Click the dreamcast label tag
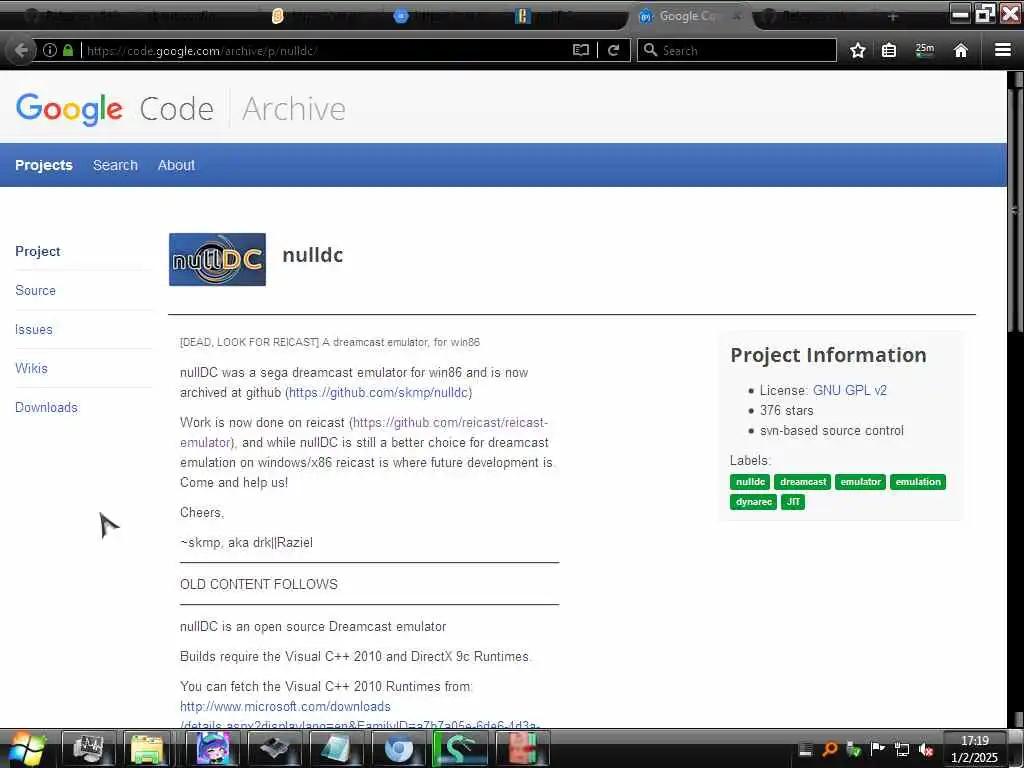Viewport: 1024px width, 768px height. point(803,482)
